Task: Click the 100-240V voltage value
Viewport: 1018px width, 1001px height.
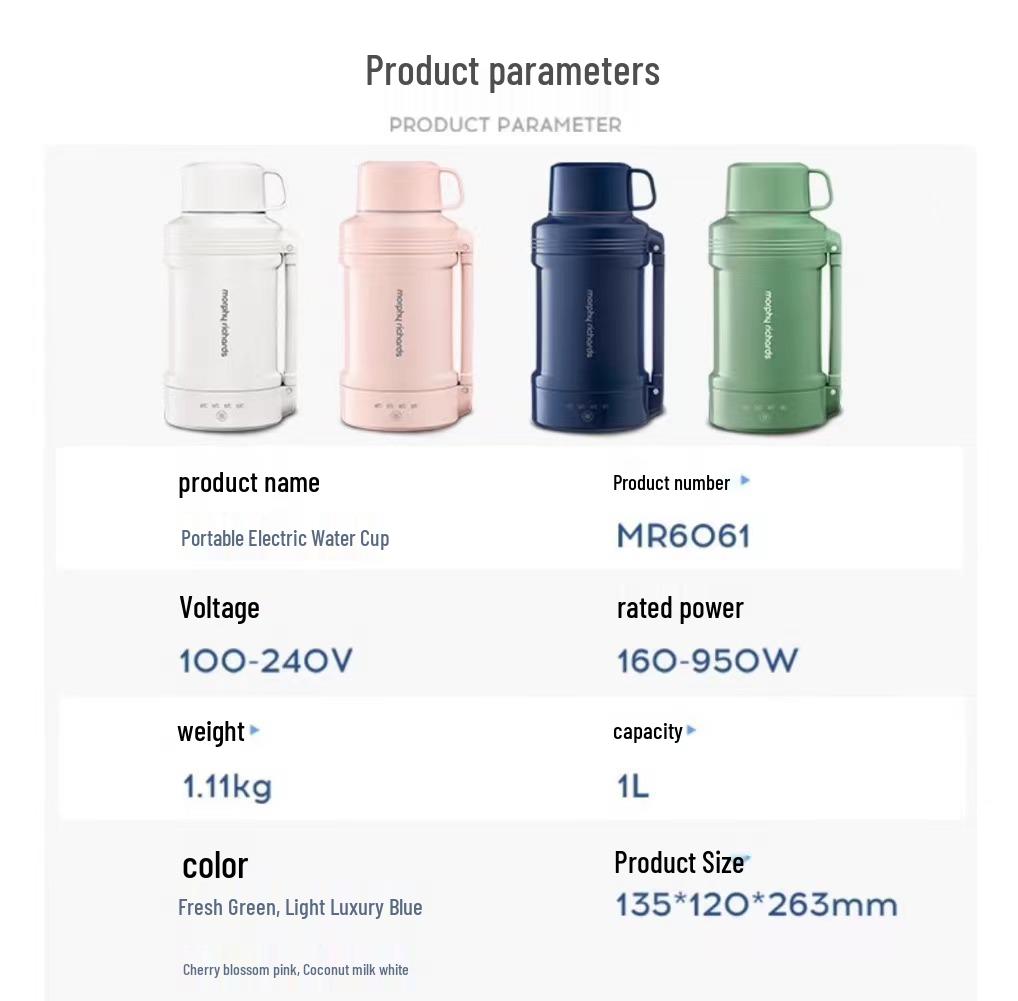Action: point(266,661)
